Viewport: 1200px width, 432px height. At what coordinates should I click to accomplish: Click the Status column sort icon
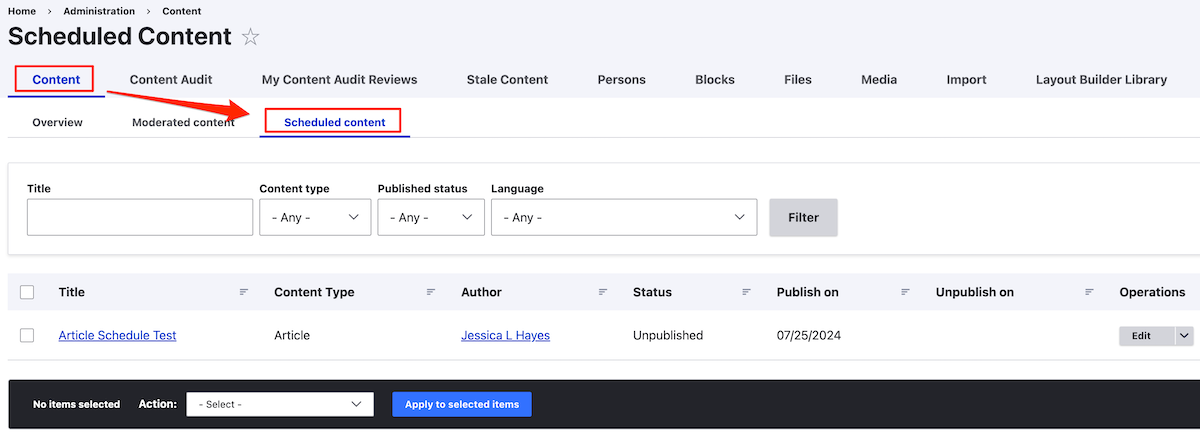(746, 292)
